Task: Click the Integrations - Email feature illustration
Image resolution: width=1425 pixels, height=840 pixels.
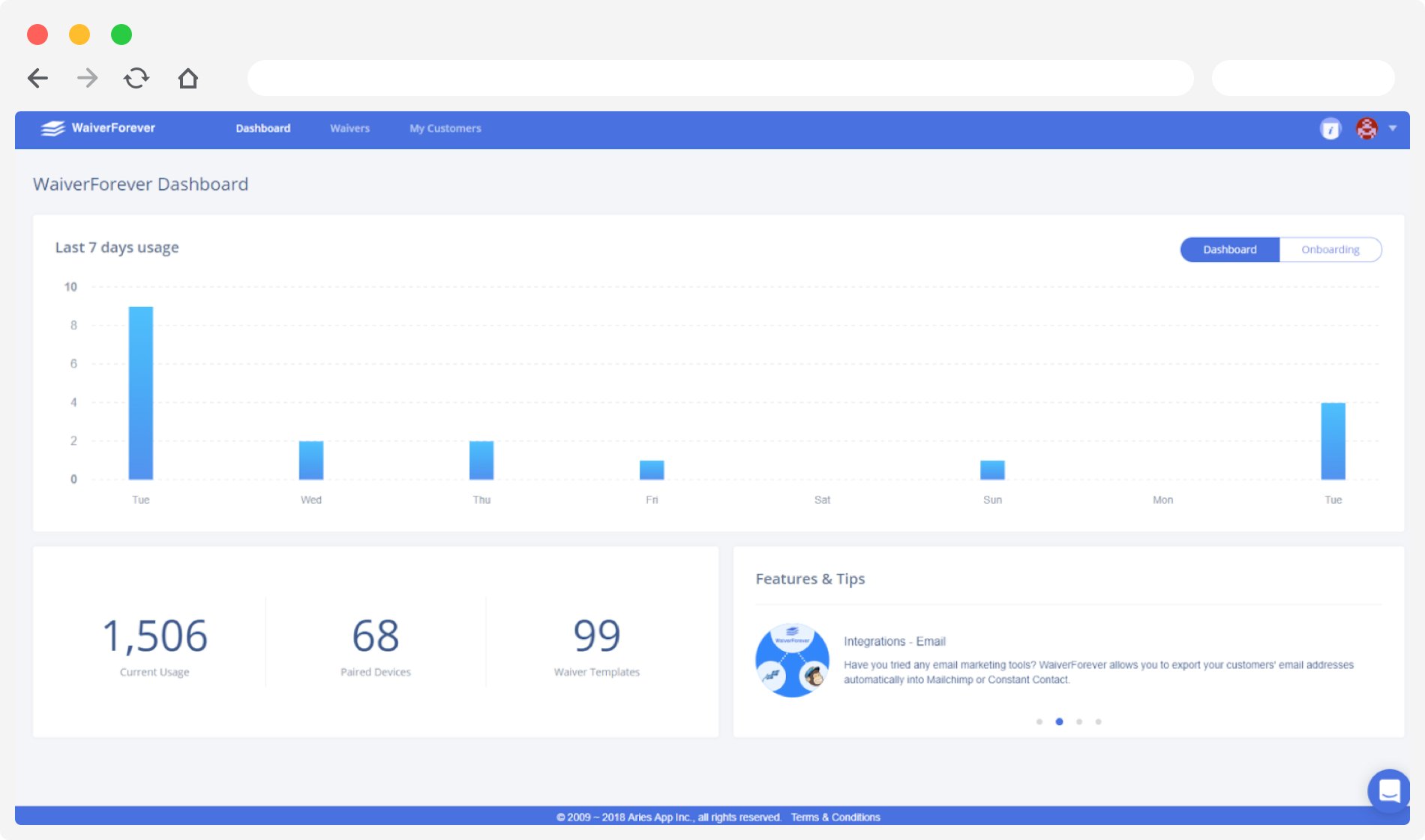Action: pyautogui.click(x=792, y=659)
